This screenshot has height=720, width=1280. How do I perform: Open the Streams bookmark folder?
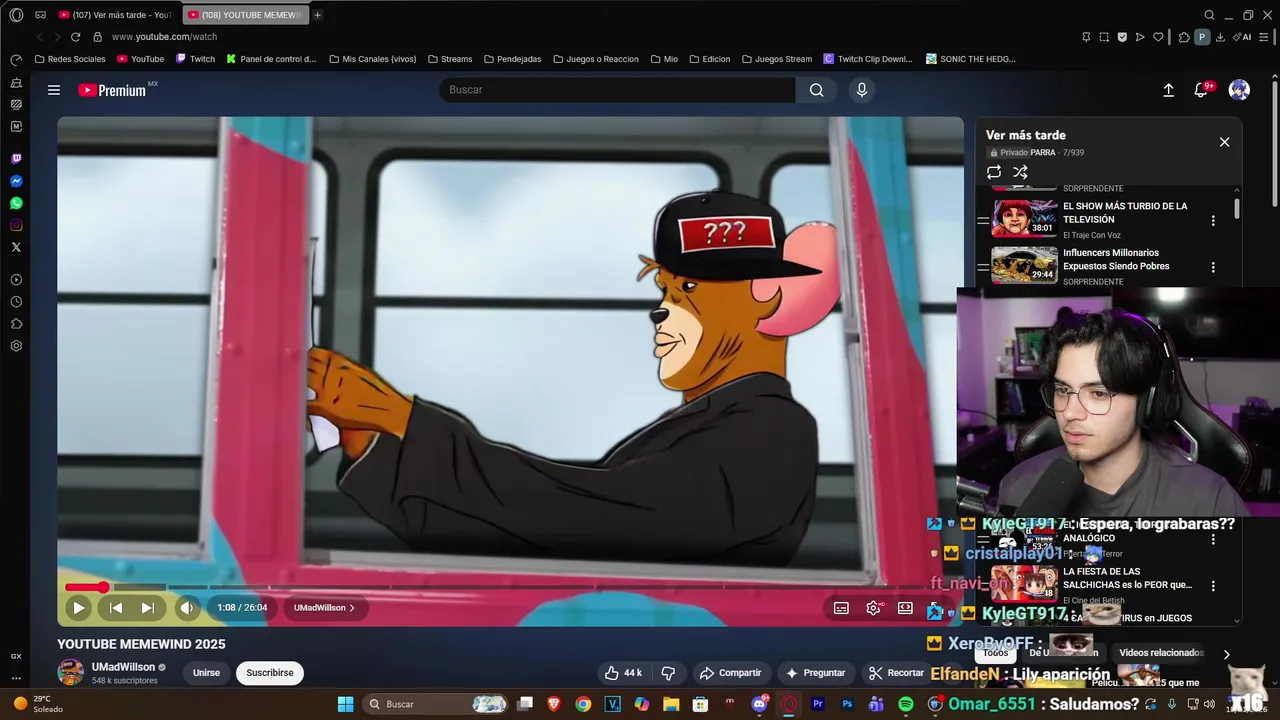click(449, 59)
